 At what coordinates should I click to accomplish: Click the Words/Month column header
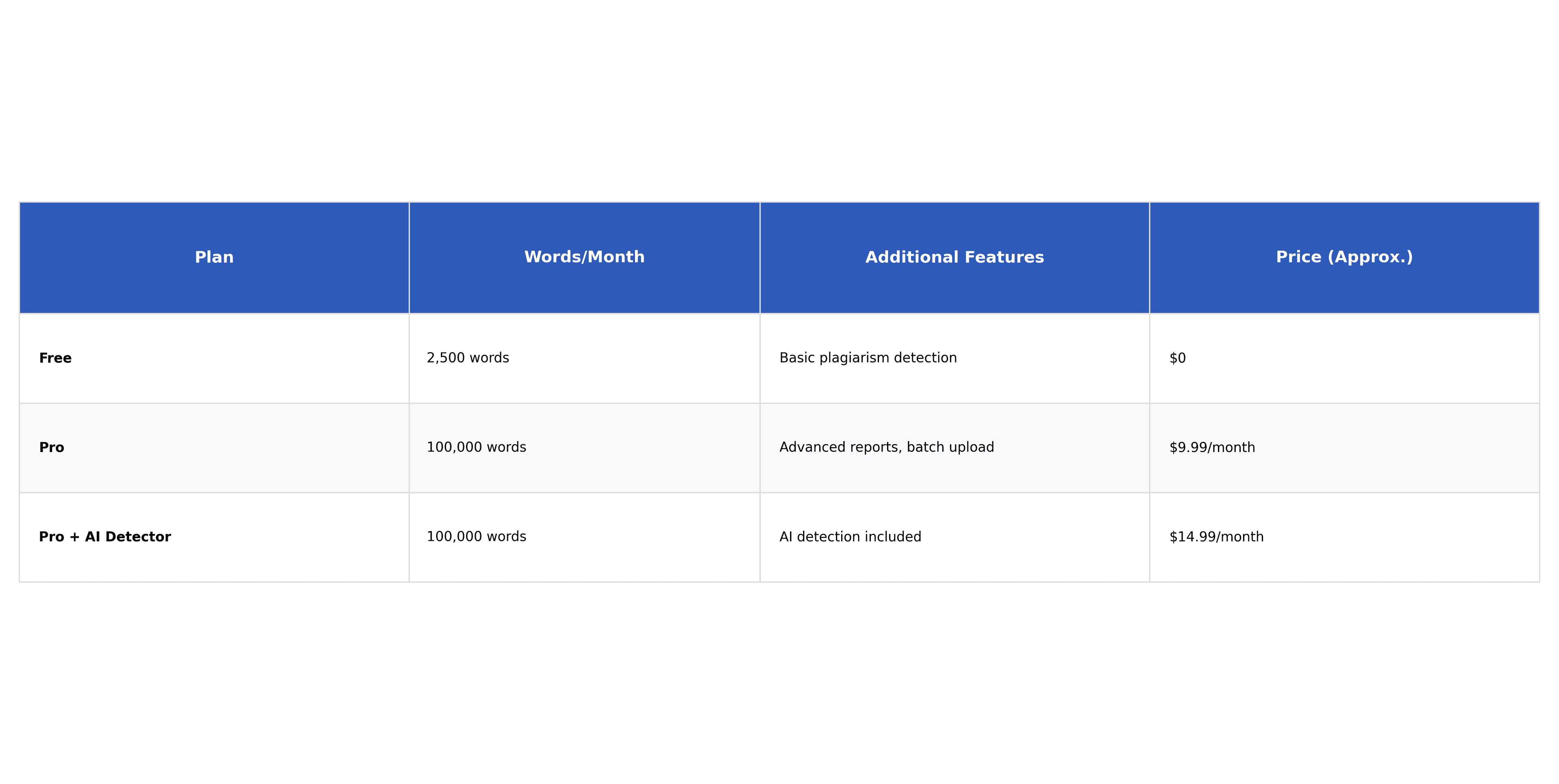pos(584,257)
